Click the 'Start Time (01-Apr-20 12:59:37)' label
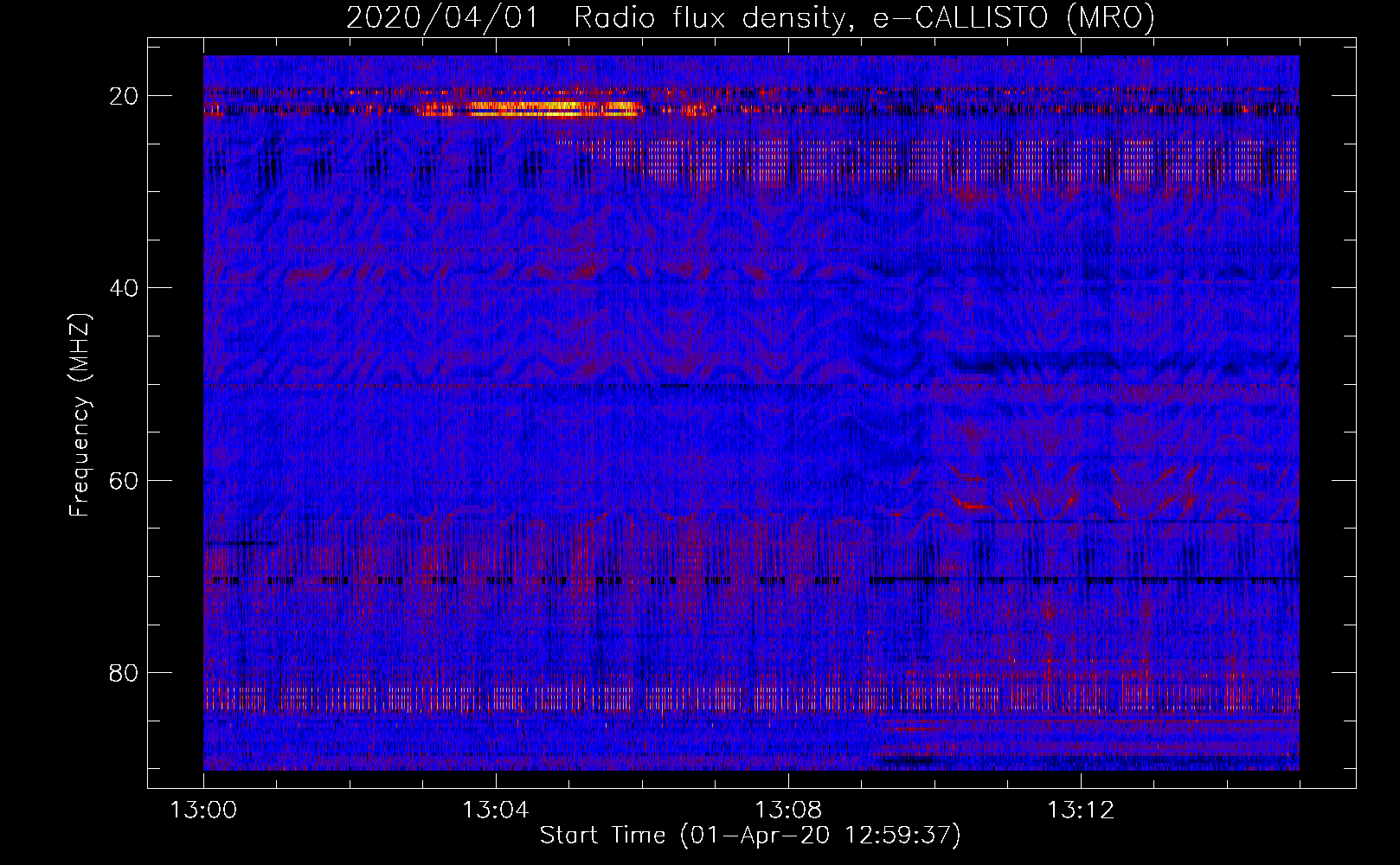The image size is (1400, 865). [750, 835]
